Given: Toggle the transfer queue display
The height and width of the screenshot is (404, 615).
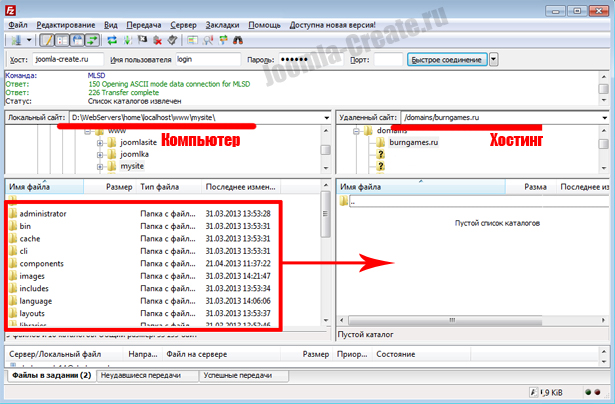Looking at the screenshot, I should (x=91, y=40).
